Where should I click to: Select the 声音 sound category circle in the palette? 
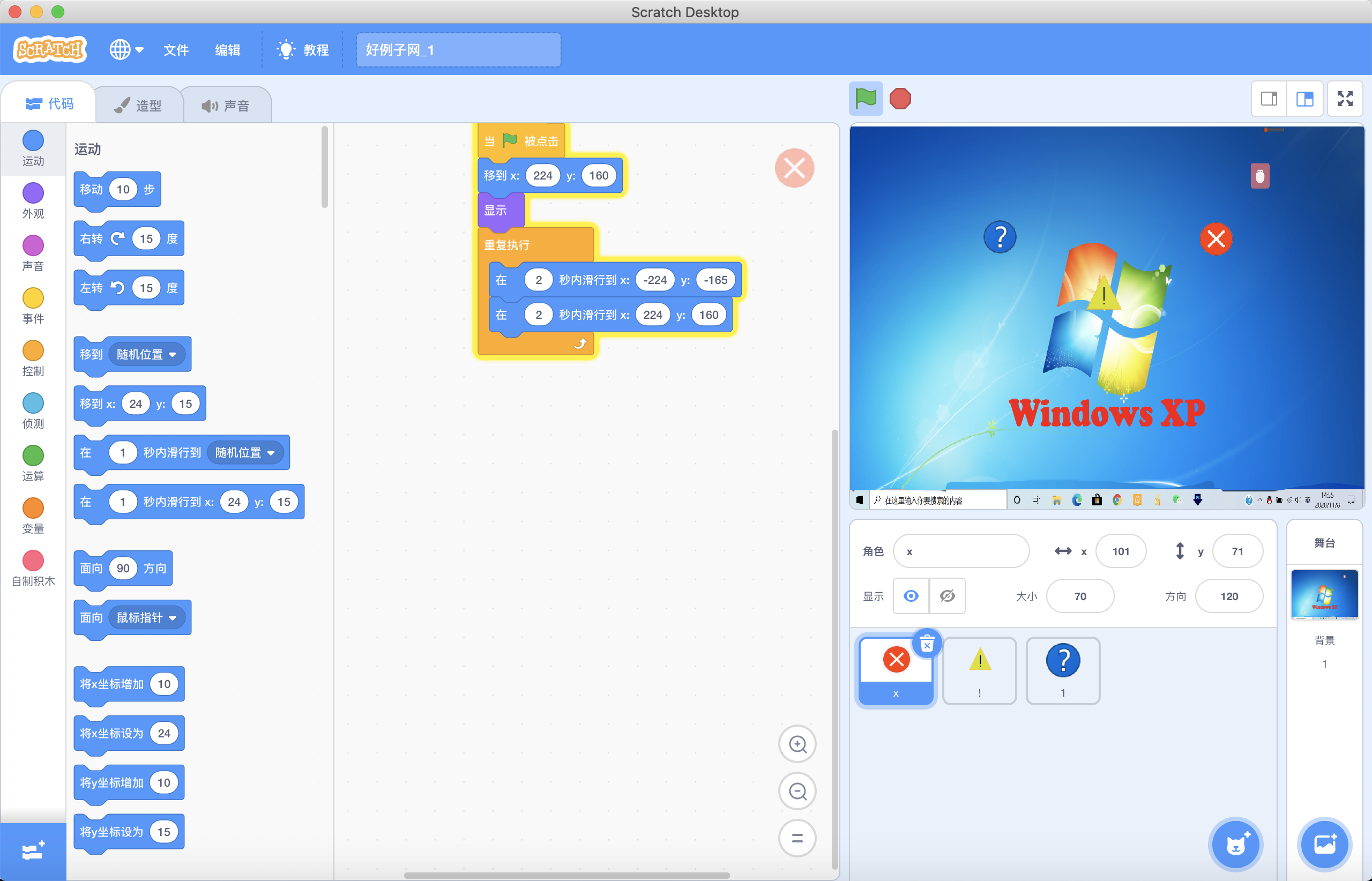pos(33,246)
